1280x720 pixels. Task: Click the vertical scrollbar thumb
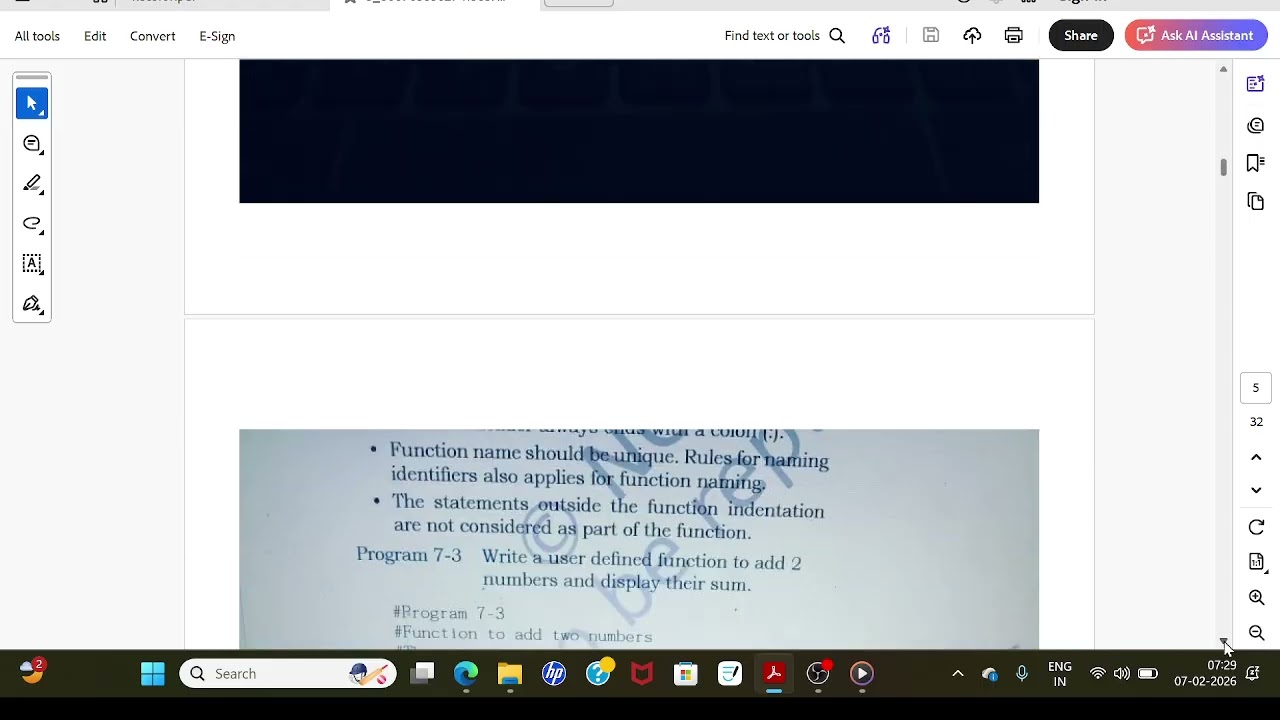[1223, 167]
